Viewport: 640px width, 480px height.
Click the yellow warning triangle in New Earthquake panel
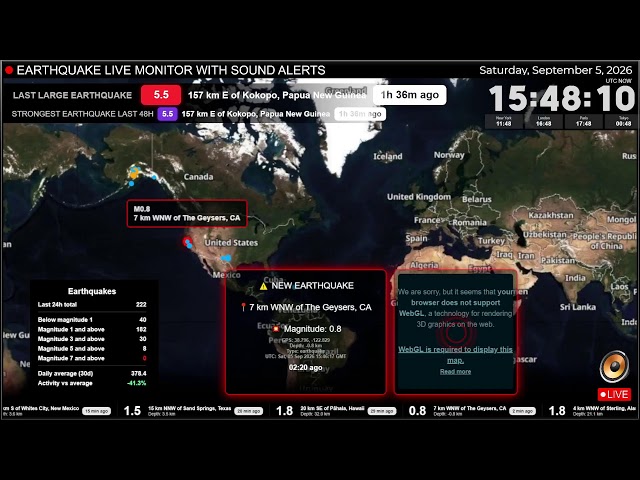click(263, 286)
